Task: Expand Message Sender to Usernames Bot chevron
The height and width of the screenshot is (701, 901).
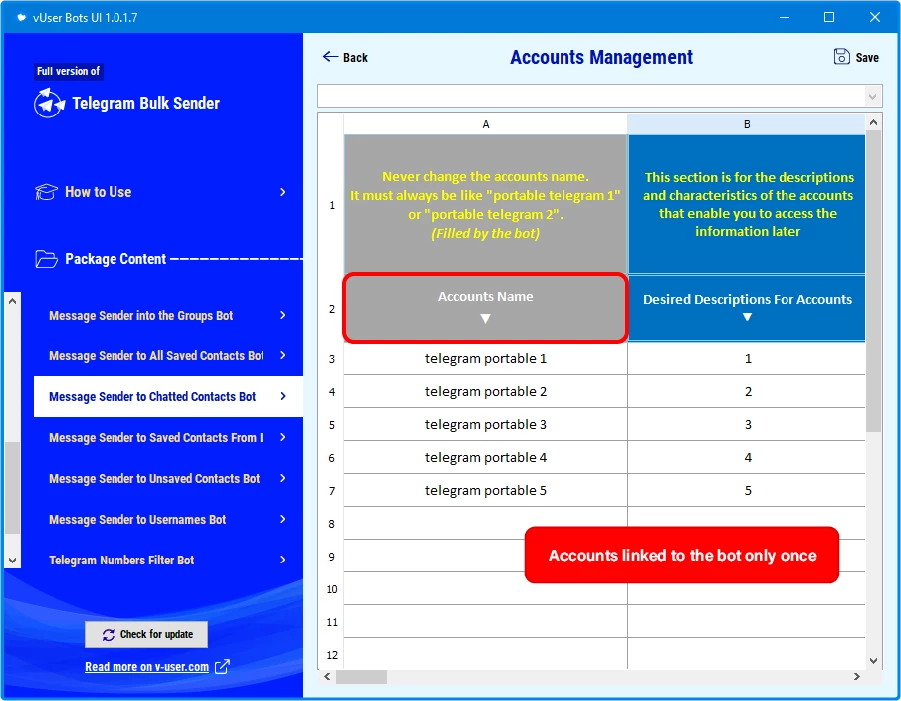Action: coord(283,519)
